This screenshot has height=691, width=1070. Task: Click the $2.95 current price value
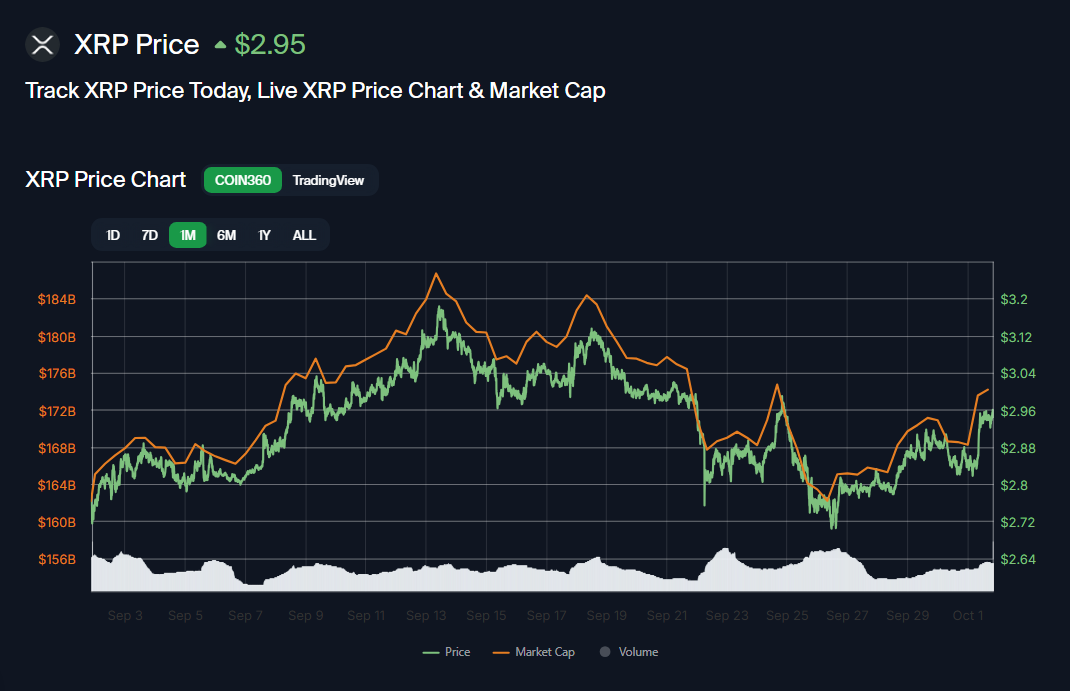[x=270, y=45]
